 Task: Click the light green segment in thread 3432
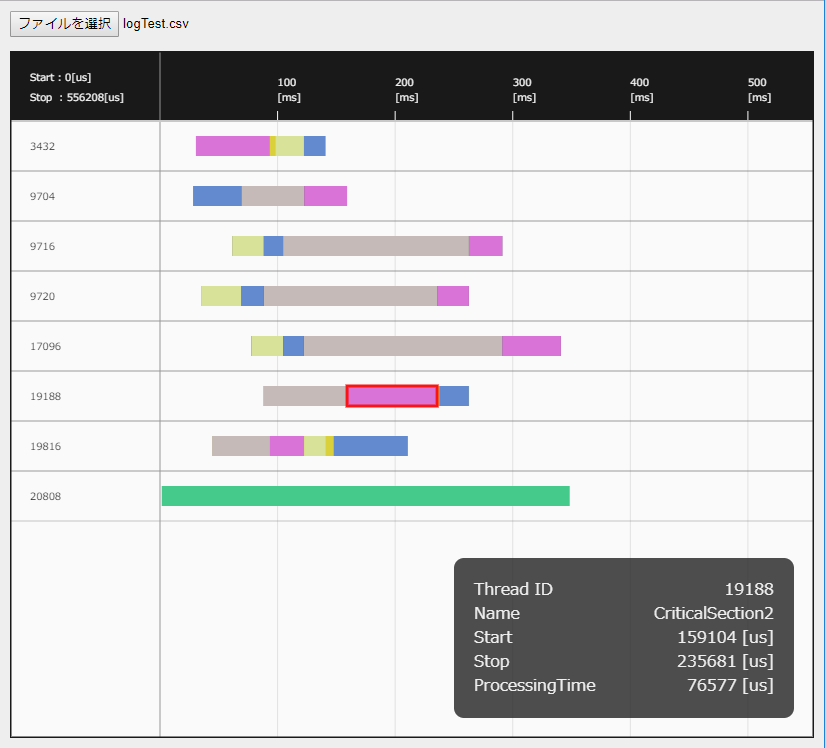(x=290, y=146)
